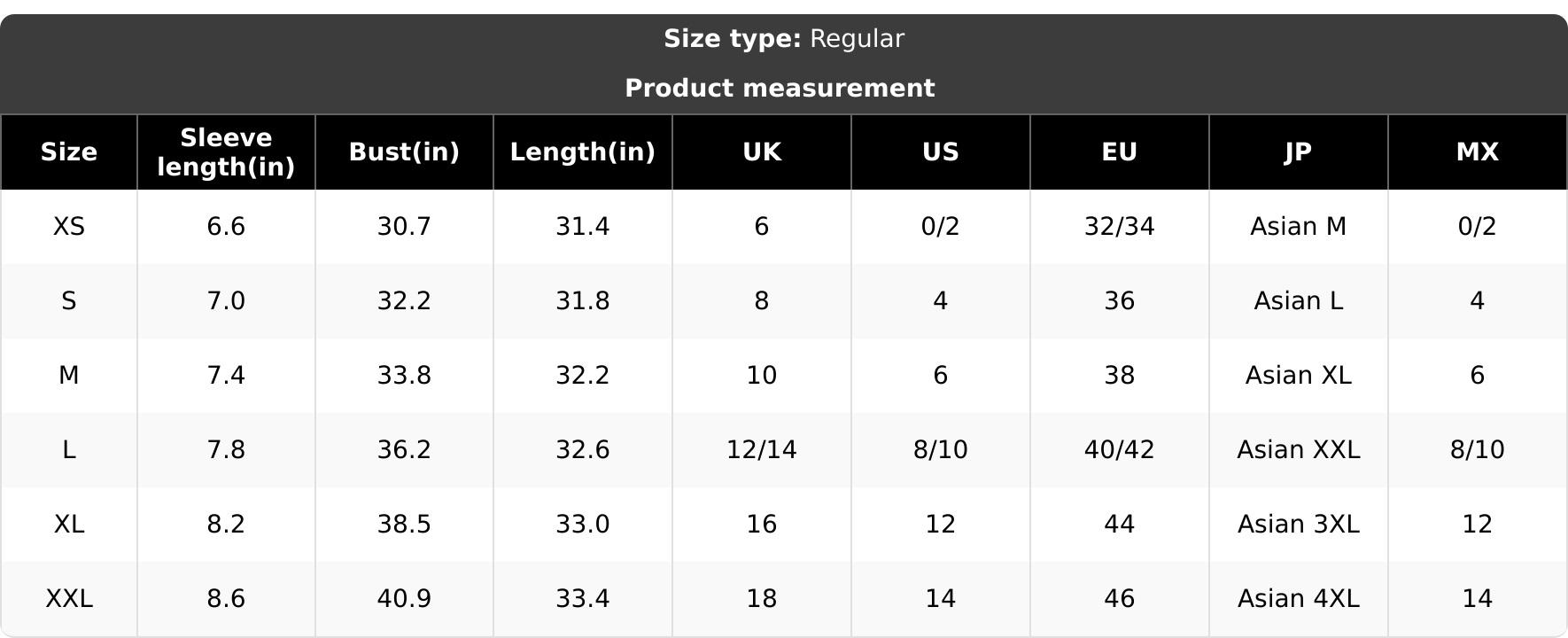This screenshot has height=638, width=1568.
Task: Select the Asian M cell
Action: pyautogui.click(x=1299, y=227)
